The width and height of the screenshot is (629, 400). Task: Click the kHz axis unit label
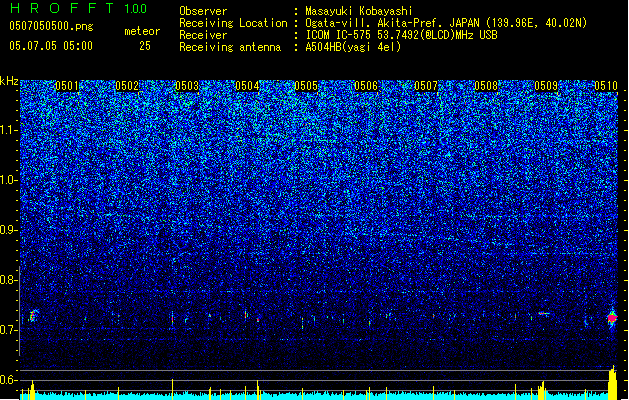(9, 81)
